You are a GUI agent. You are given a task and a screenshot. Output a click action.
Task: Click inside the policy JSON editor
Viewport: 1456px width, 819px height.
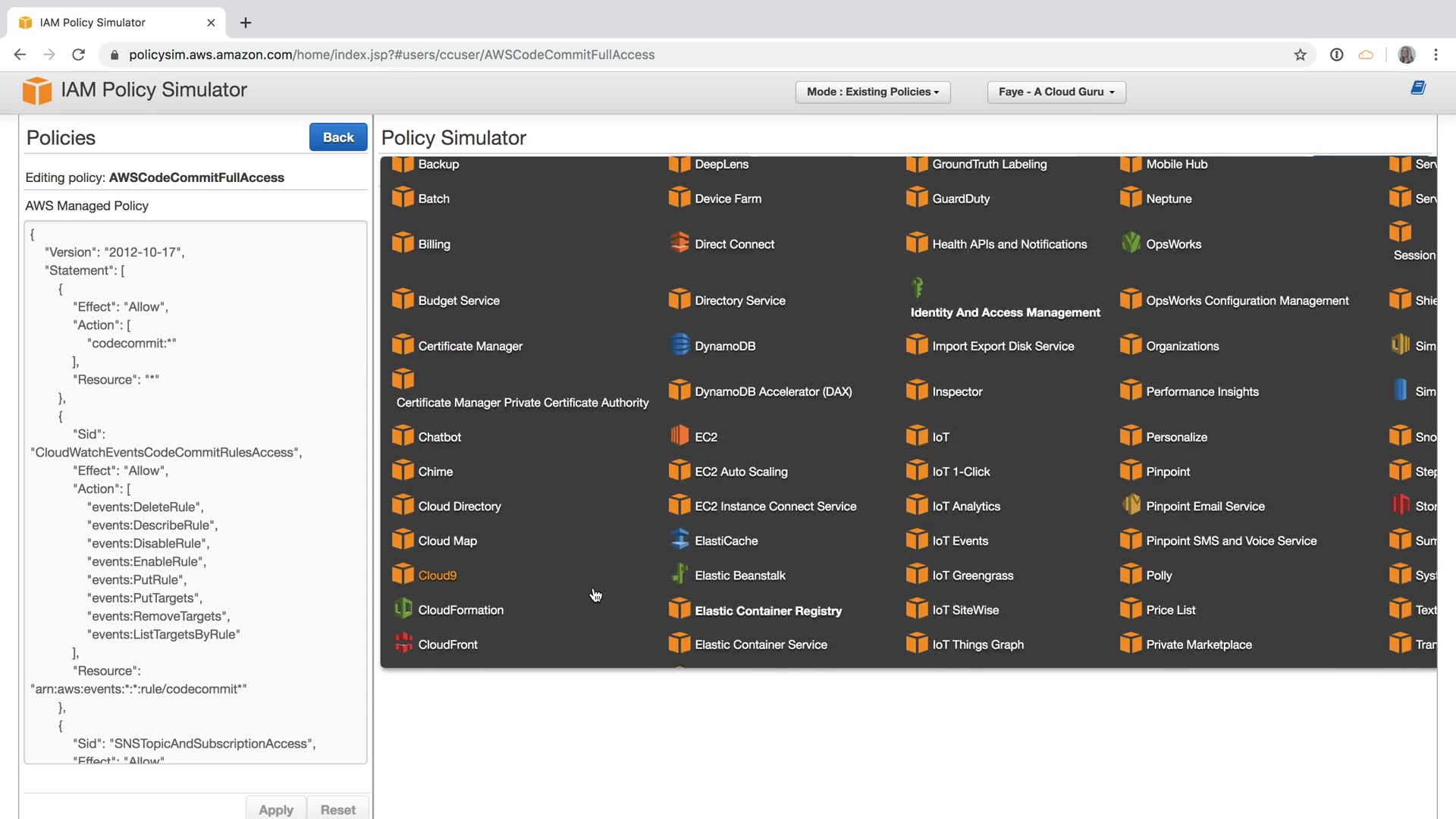[x=195, y=493]
